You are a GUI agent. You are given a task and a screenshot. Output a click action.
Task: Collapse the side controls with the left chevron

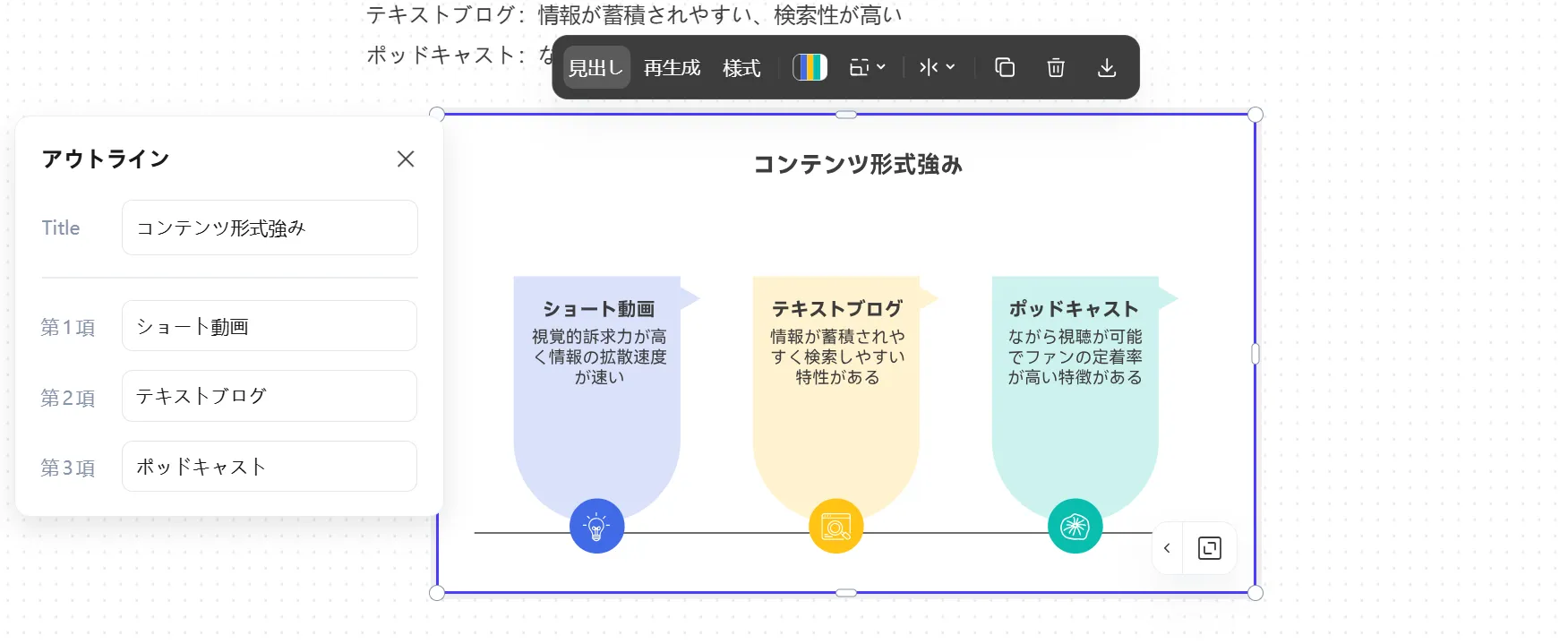click(x=1167, y=548)
